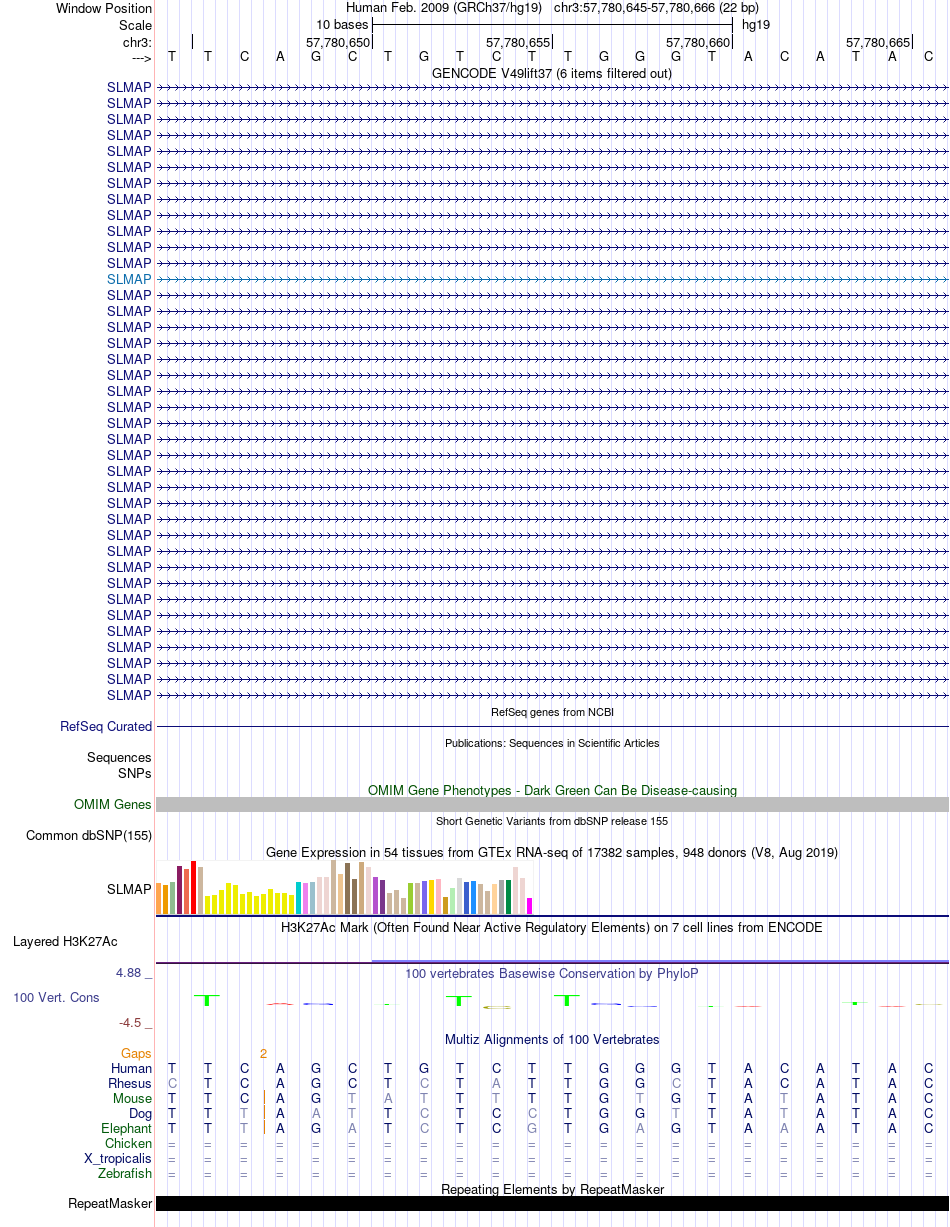
Task: Open Gene Expression in 54 tissues GTEx title
Action: coord(552,852)
